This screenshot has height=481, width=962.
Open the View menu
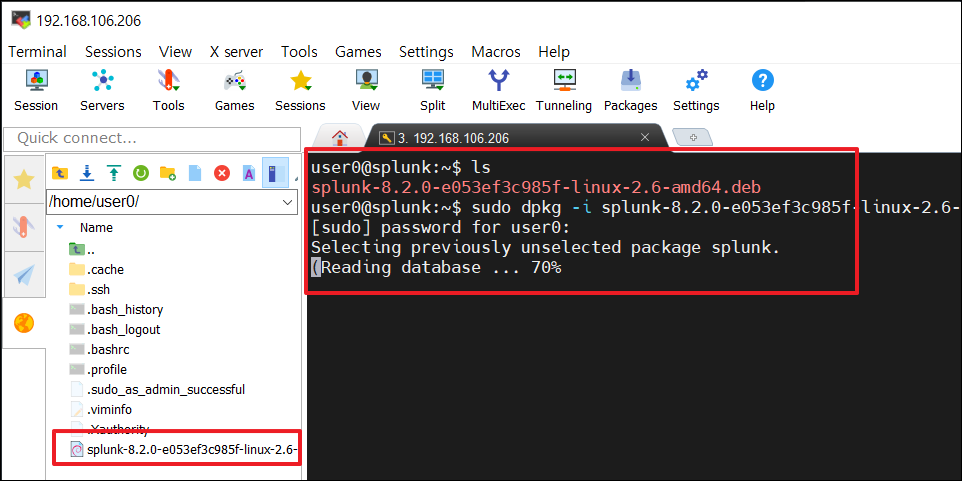tap(175, 52)
